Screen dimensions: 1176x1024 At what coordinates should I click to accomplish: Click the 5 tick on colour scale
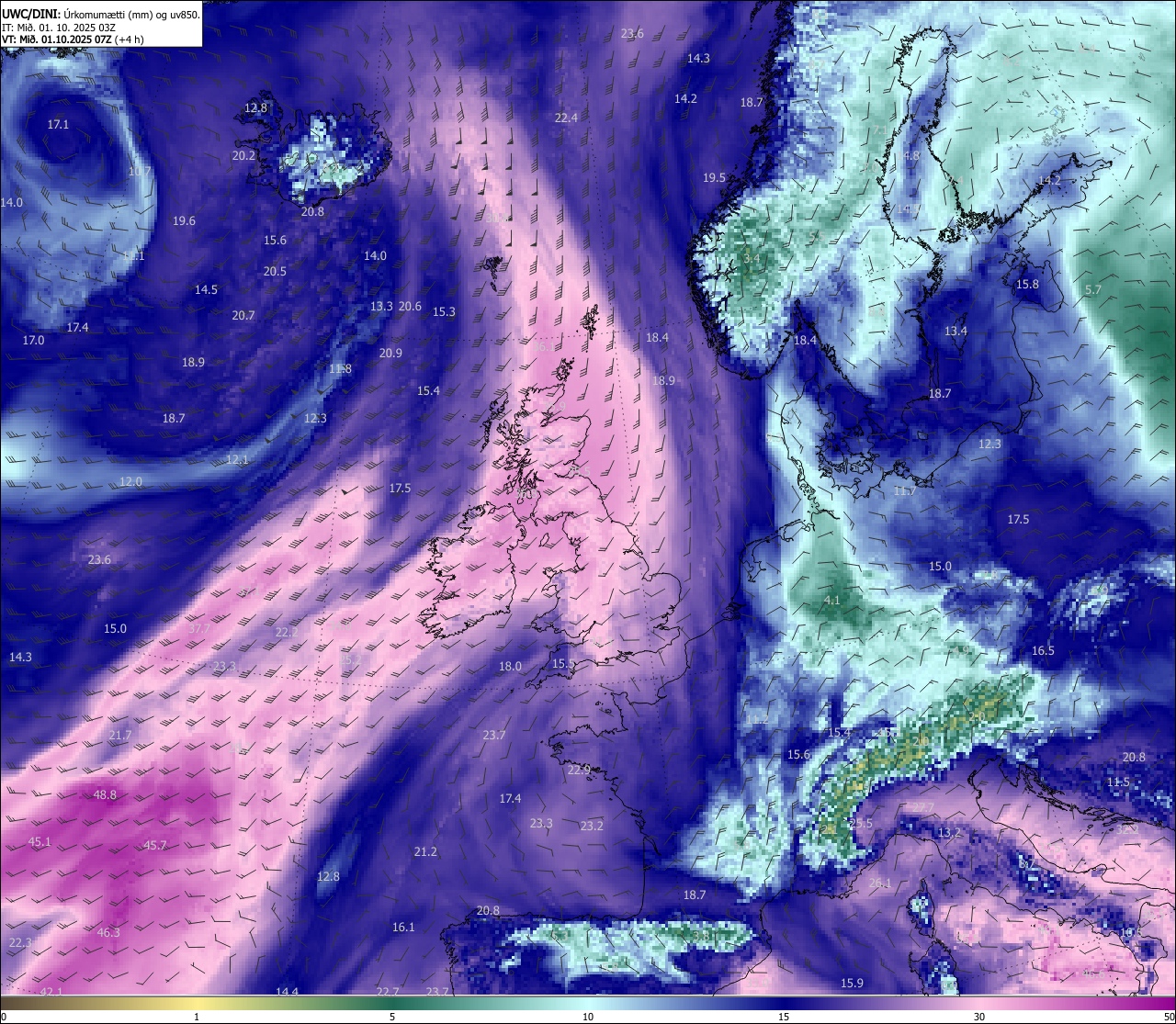pyautogui.click(x=392, y=1016)
